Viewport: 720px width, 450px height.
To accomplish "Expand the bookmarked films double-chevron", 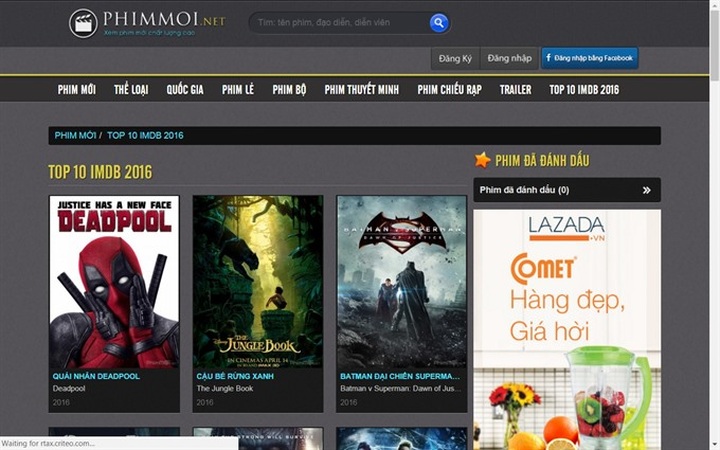I will point(647,190).
